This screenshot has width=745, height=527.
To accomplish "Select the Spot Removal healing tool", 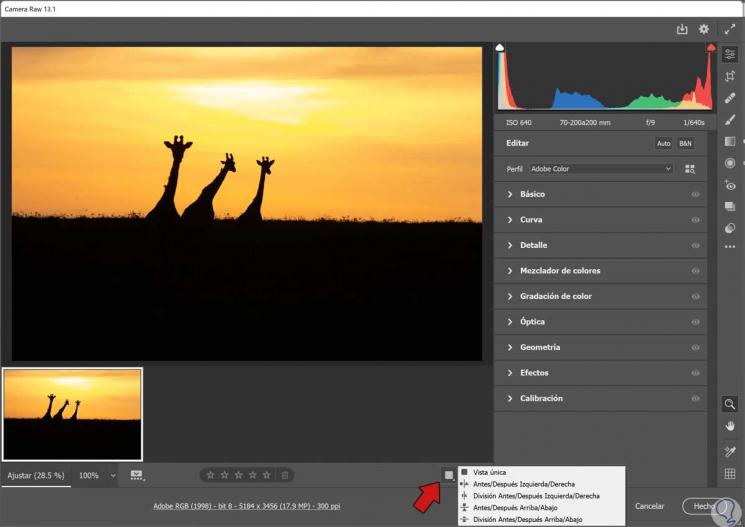I will click(730, 98).
